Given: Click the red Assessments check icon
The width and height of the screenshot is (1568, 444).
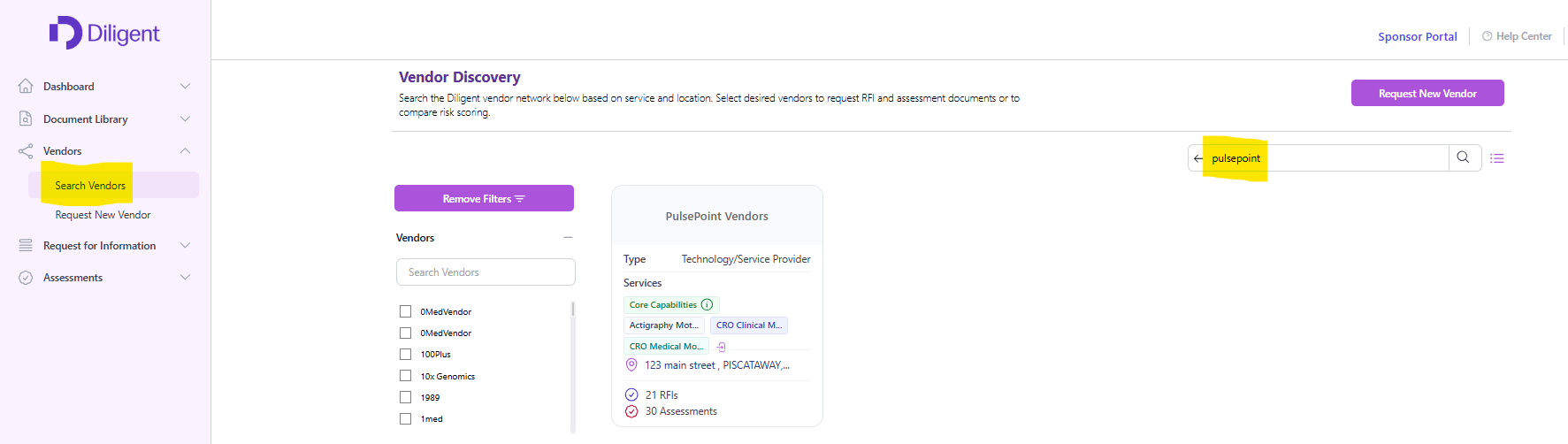Looking at the screenshot, I should tap(631, 411).
